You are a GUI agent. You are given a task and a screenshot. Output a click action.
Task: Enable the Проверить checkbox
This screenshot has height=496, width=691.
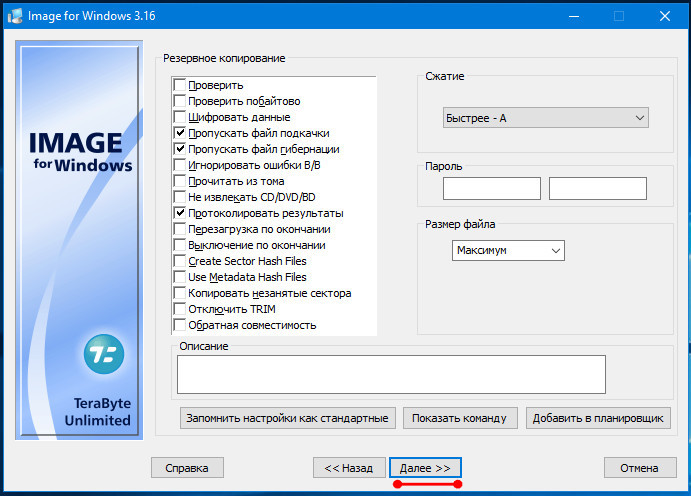click(179, 85)
